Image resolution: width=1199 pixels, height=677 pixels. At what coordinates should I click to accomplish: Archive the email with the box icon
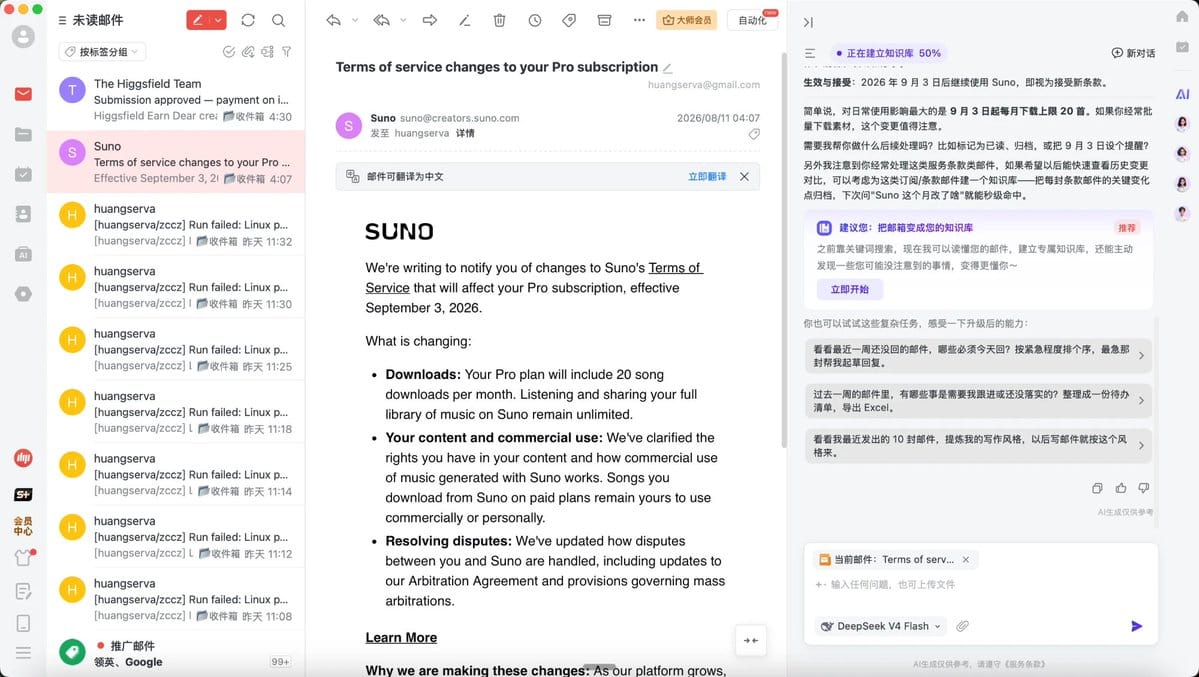(x=604, y=21)
